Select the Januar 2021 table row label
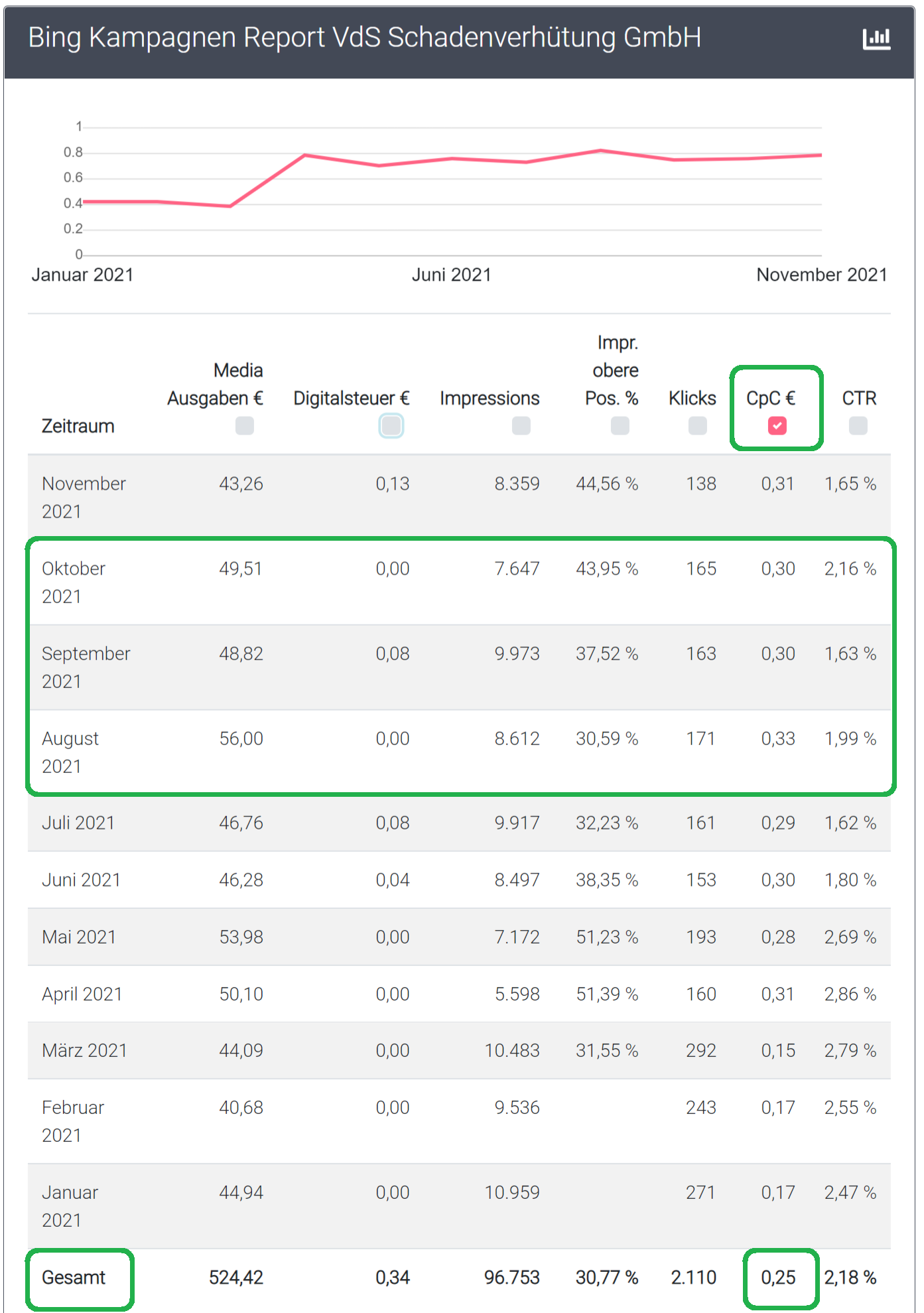 tap(70, 1206)
